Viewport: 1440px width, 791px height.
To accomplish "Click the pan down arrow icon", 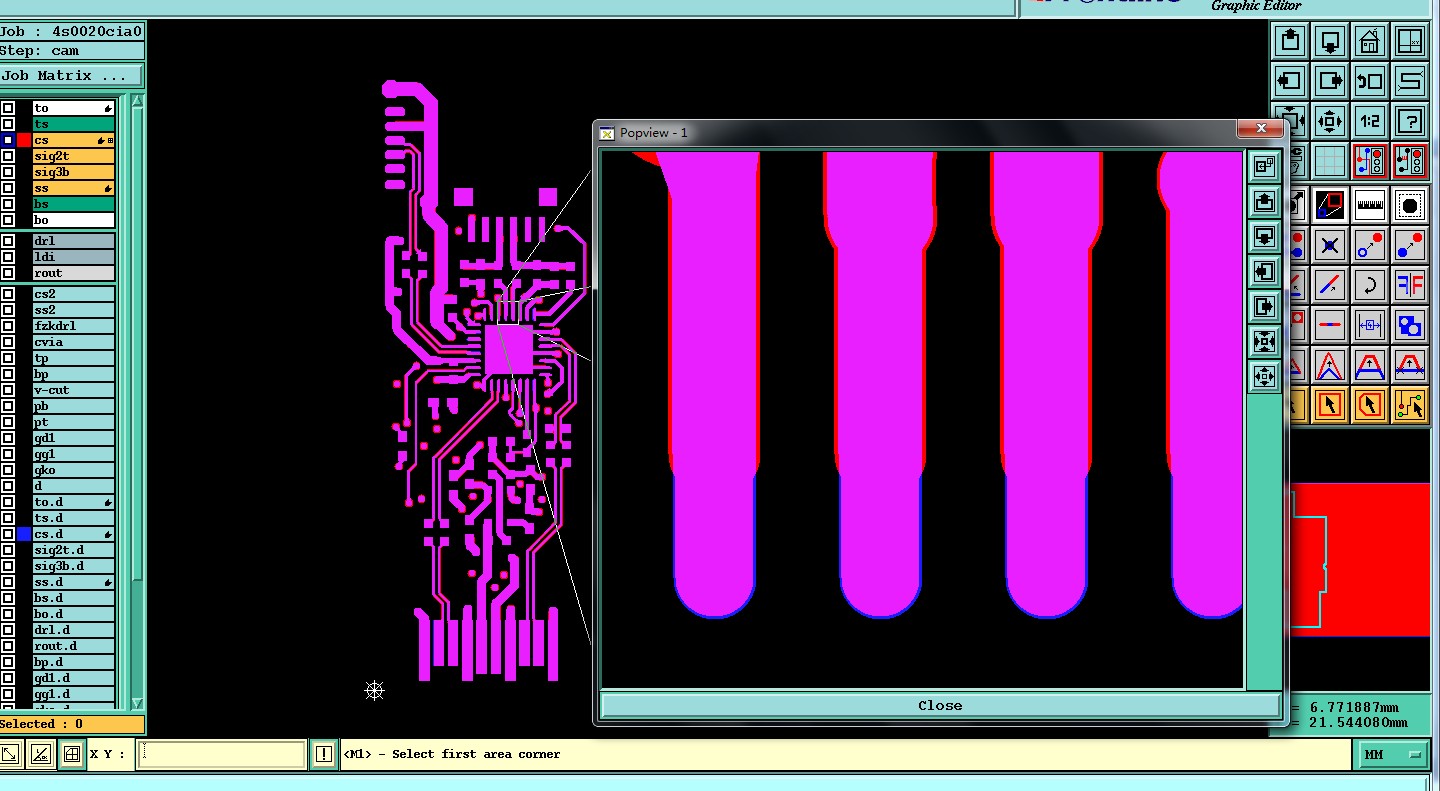I will [x=1330, y=41].
